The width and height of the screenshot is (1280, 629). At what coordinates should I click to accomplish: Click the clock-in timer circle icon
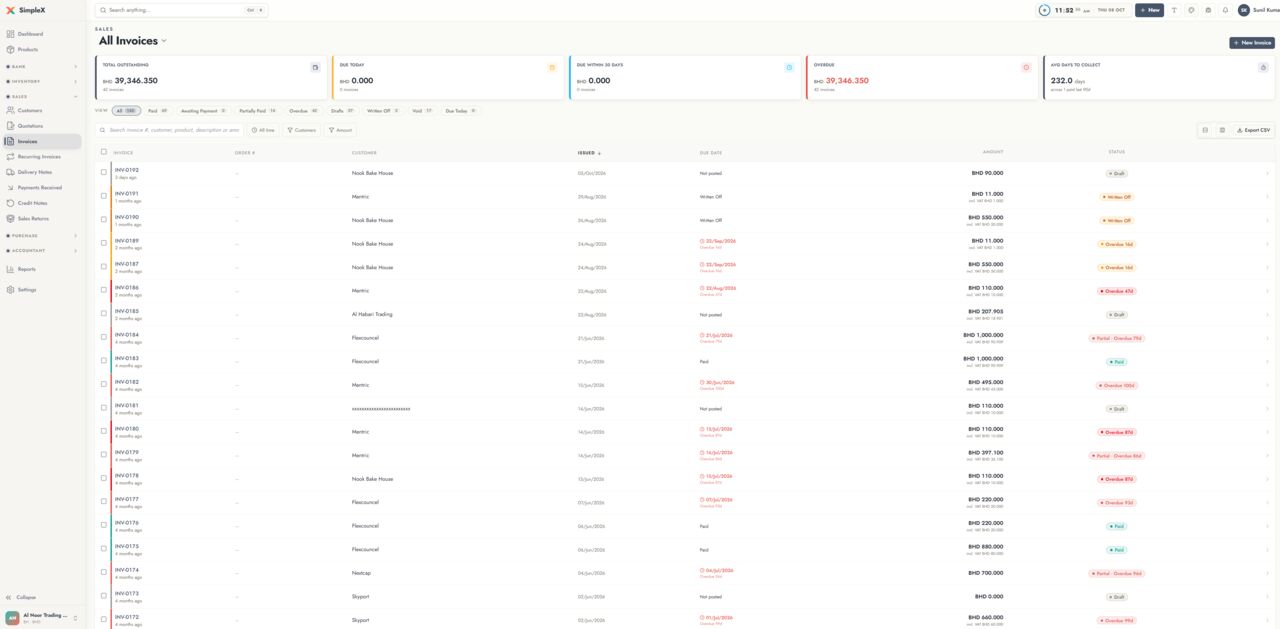1045,10
